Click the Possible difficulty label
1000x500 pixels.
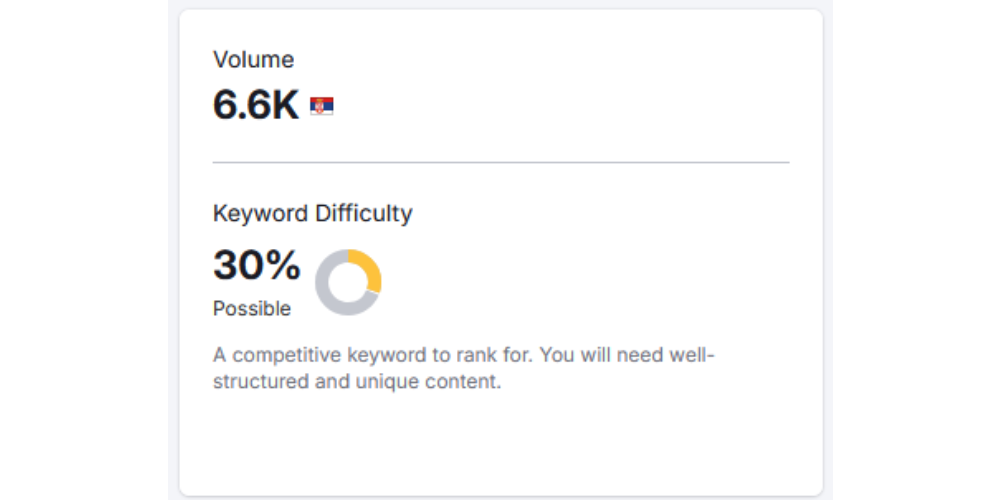[x=252, y=309]
